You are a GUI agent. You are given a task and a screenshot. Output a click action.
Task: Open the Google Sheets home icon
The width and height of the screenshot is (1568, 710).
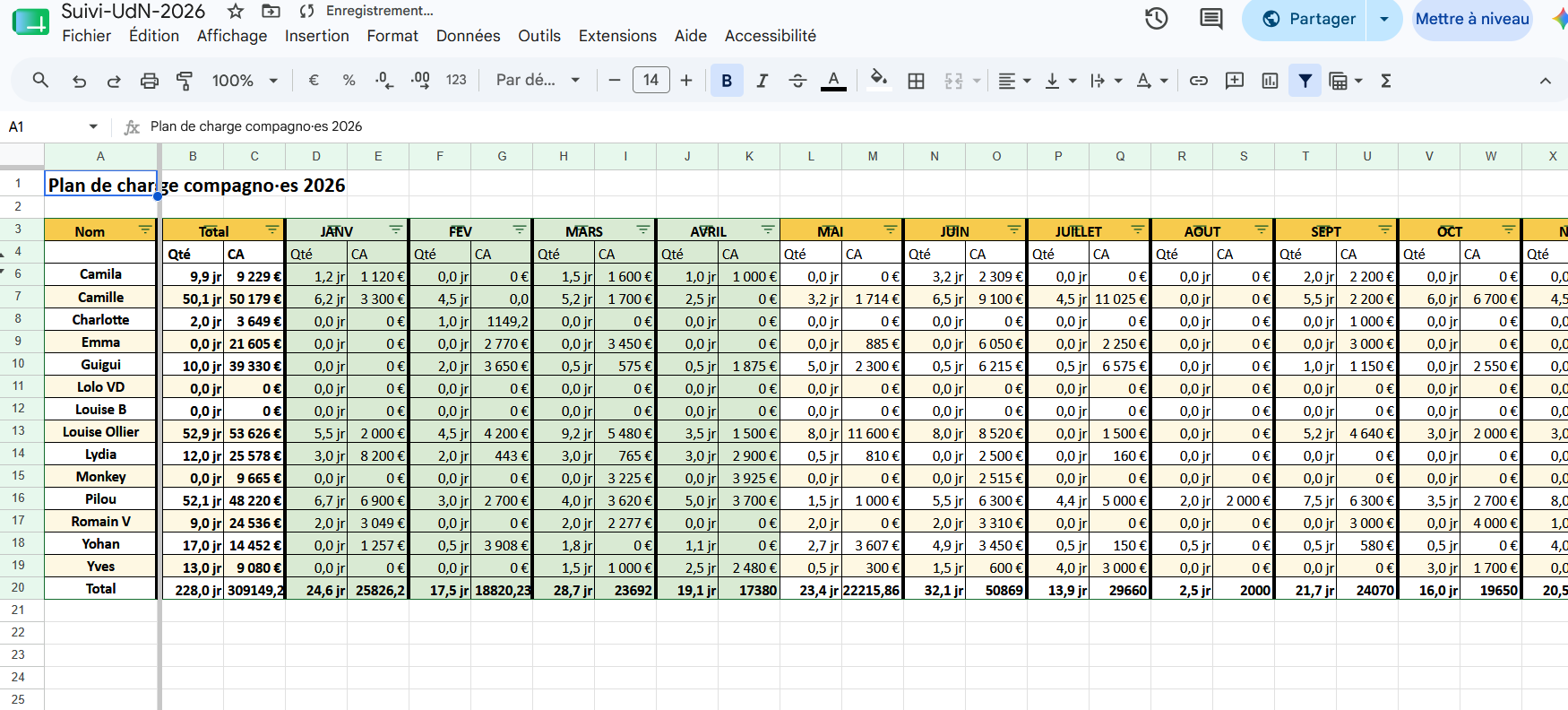pyautogui.click(x=30, y=23)
